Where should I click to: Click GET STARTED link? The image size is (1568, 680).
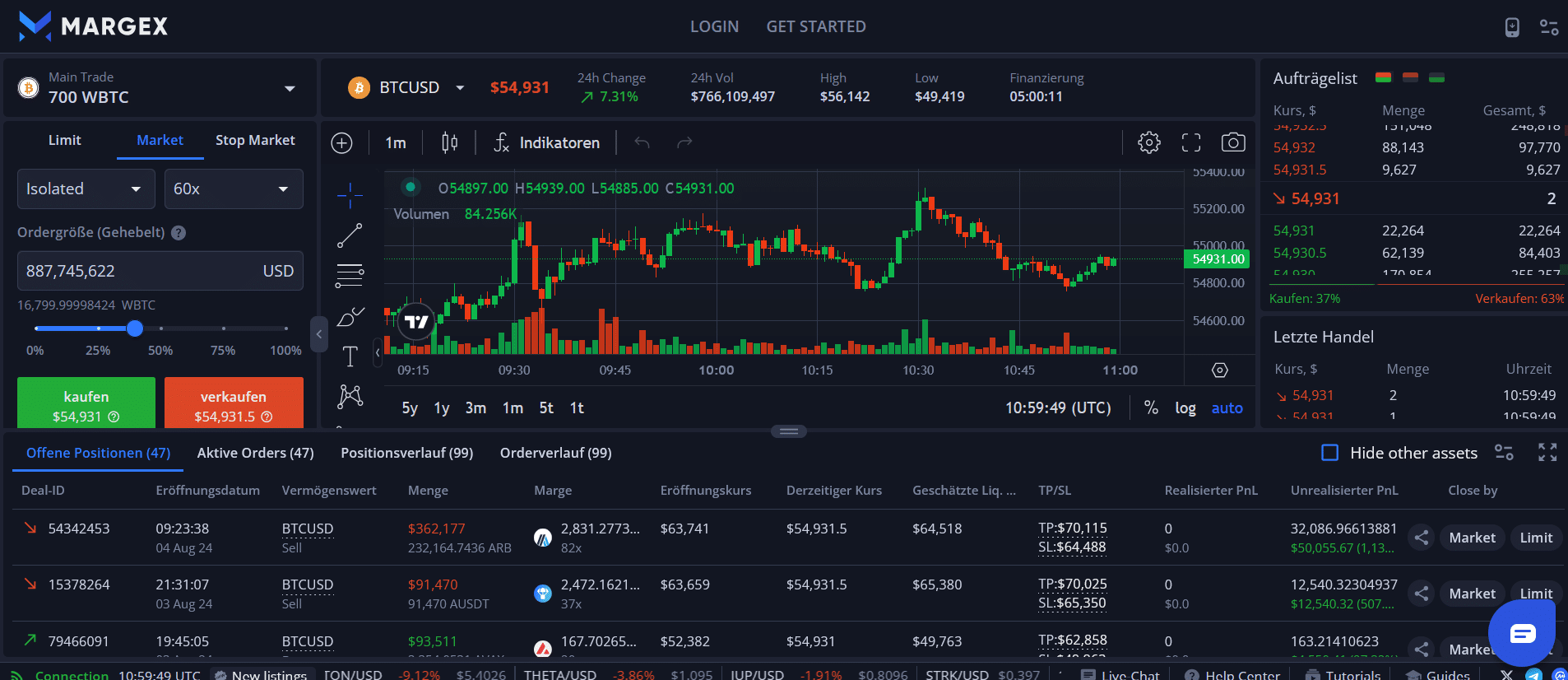[816, 27]
